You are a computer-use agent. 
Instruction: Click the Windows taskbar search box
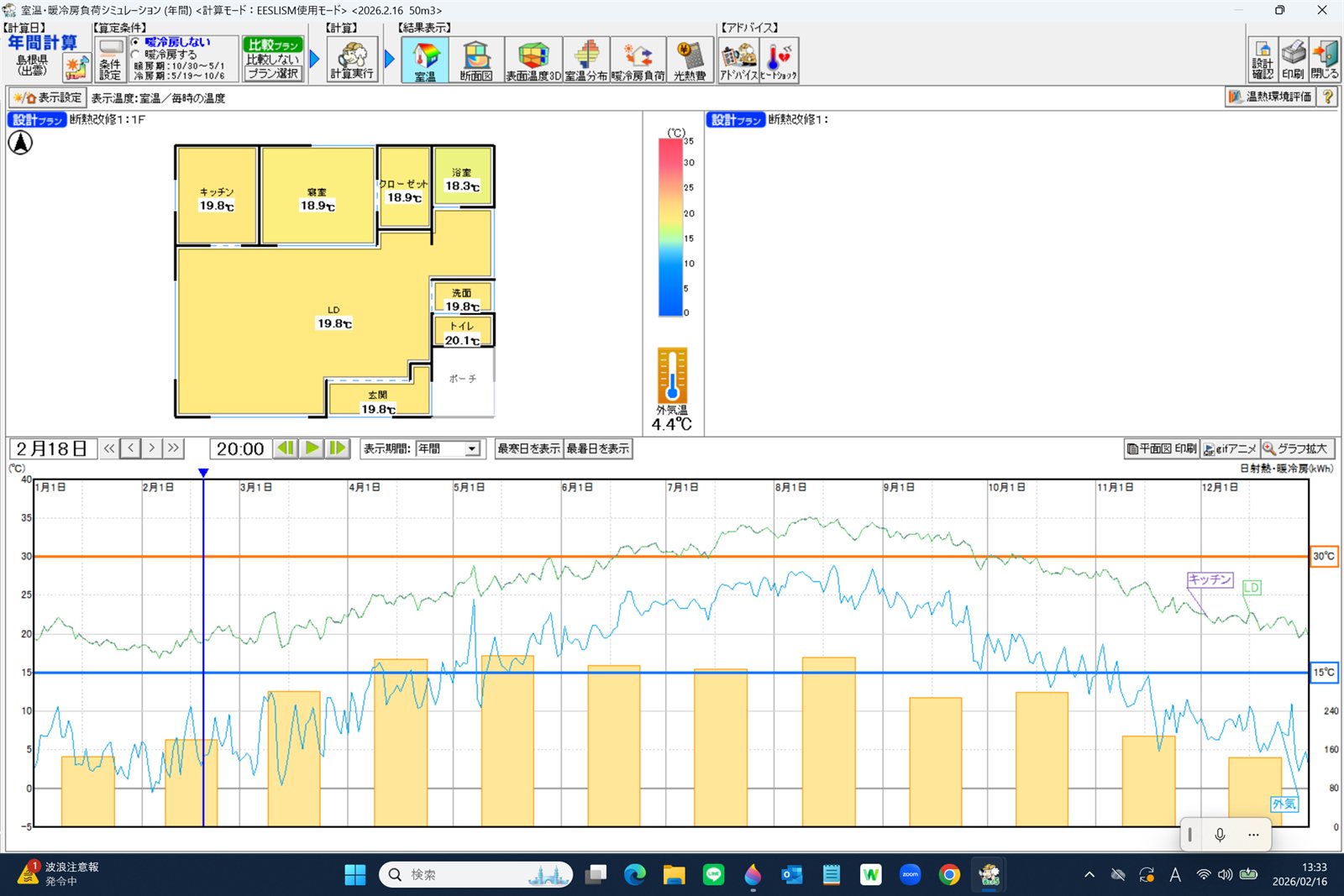pyautogui.click(x=476, y=875)
